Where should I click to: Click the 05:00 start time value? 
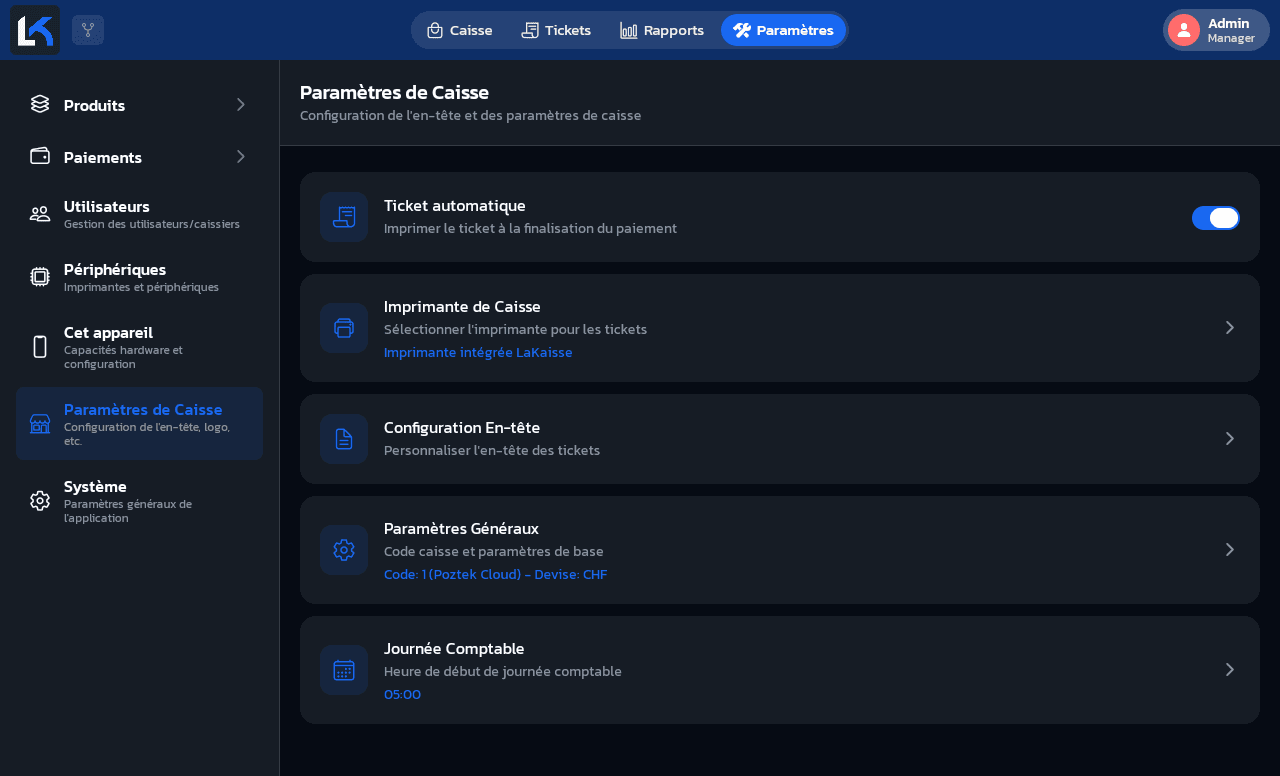(x=402, y=694)
